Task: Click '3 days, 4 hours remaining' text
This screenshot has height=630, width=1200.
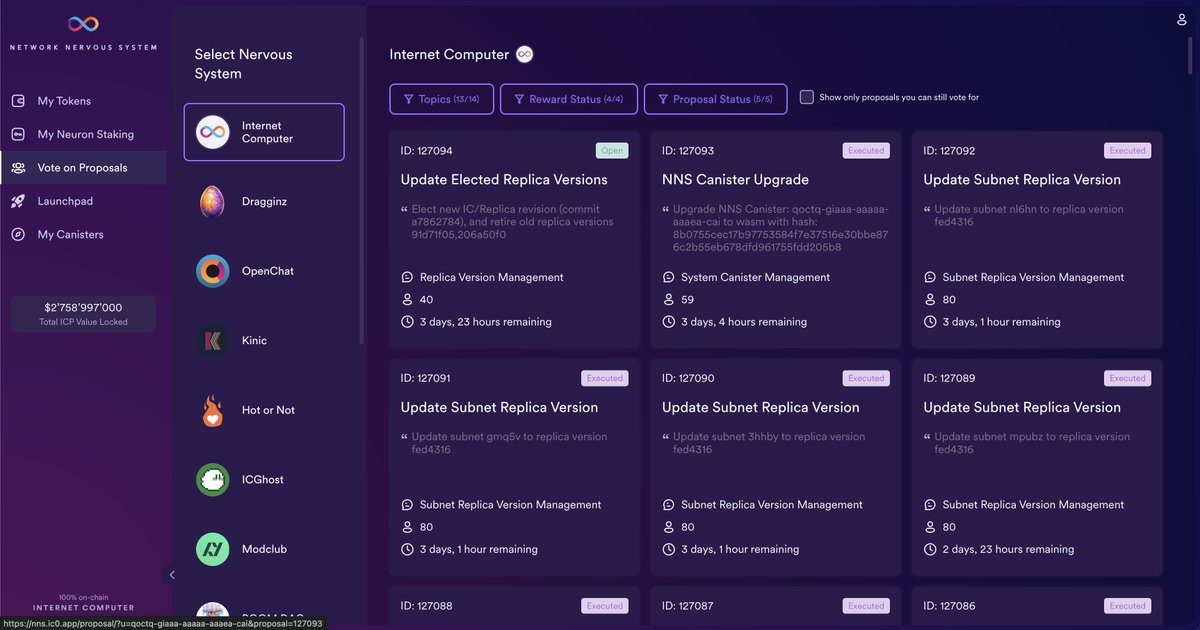Action: [744, 322]
